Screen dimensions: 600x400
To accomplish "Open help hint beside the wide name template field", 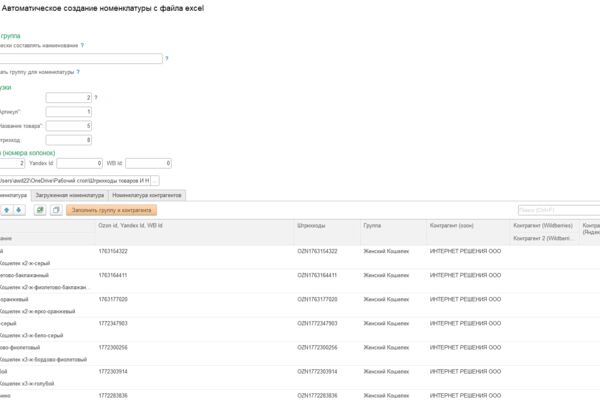I will 166,59.
